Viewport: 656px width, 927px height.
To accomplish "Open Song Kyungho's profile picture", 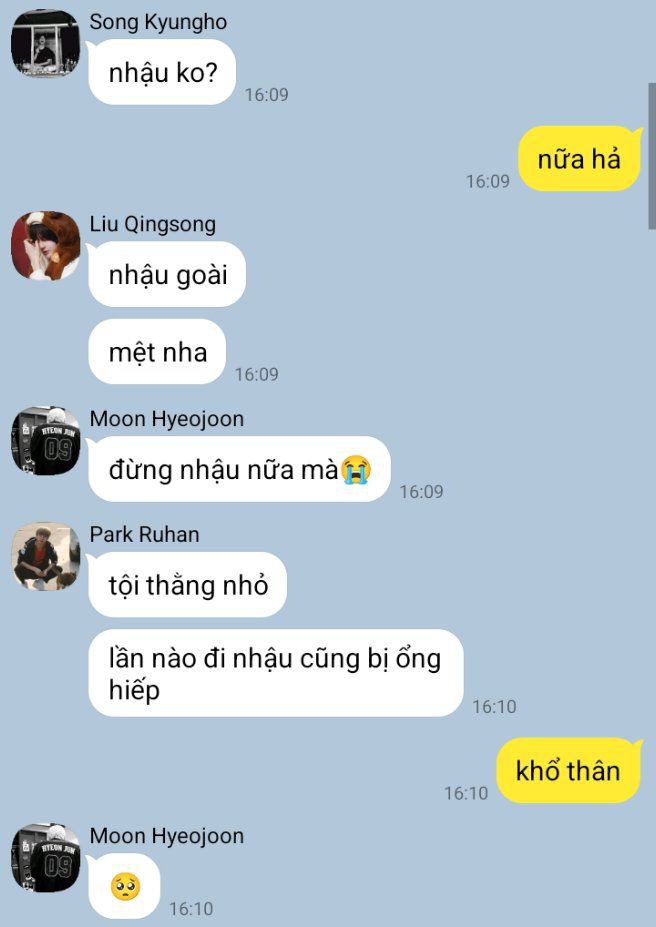I will pos(46,43).
